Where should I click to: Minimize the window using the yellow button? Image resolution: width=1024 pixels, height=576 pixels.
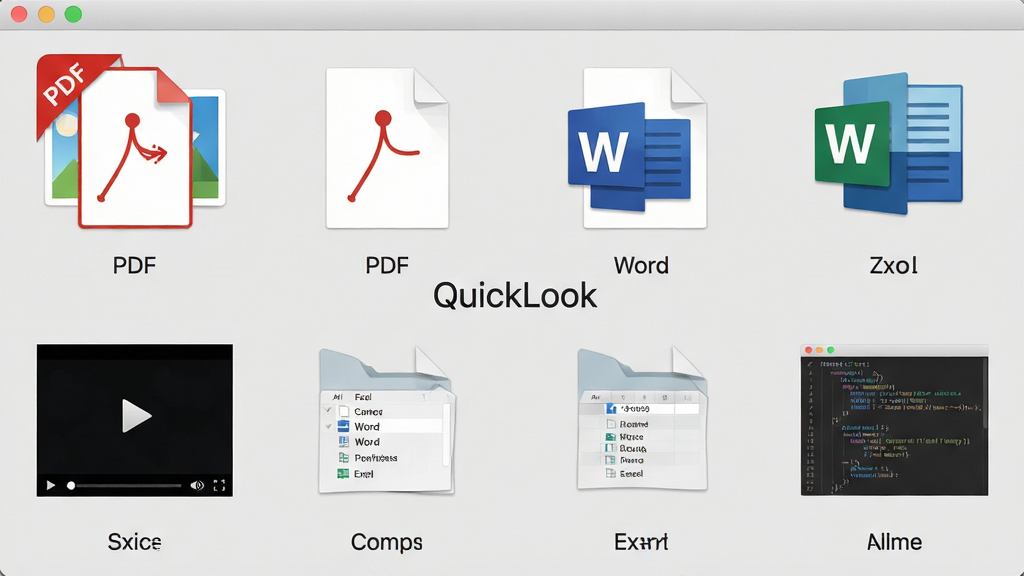(x=46, y=14)
